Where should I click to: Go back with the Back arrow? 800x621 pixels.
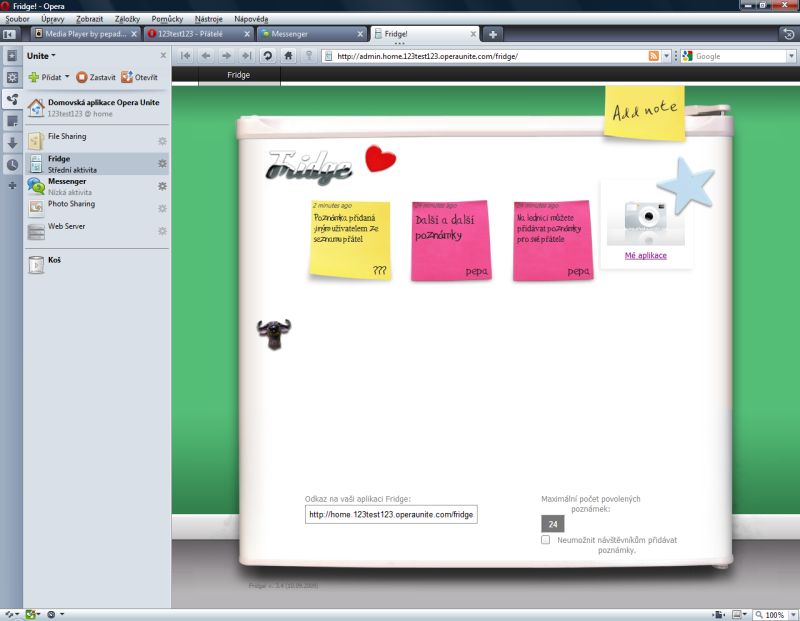tap(206, 56)
